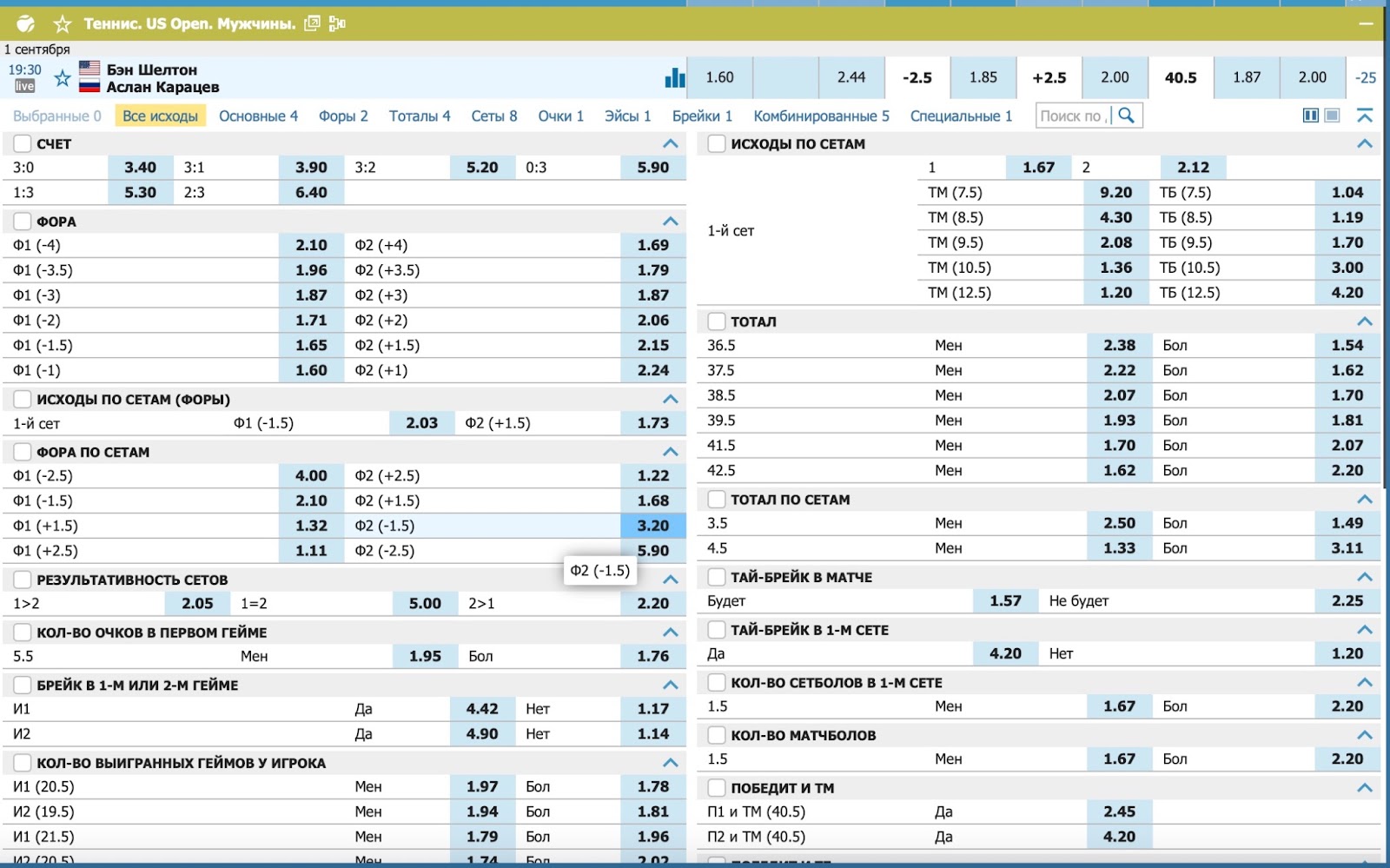
Task: Tick the ИСХОДЫ ПО СЕТАМ checkbox on right
Action: point(717,143)
